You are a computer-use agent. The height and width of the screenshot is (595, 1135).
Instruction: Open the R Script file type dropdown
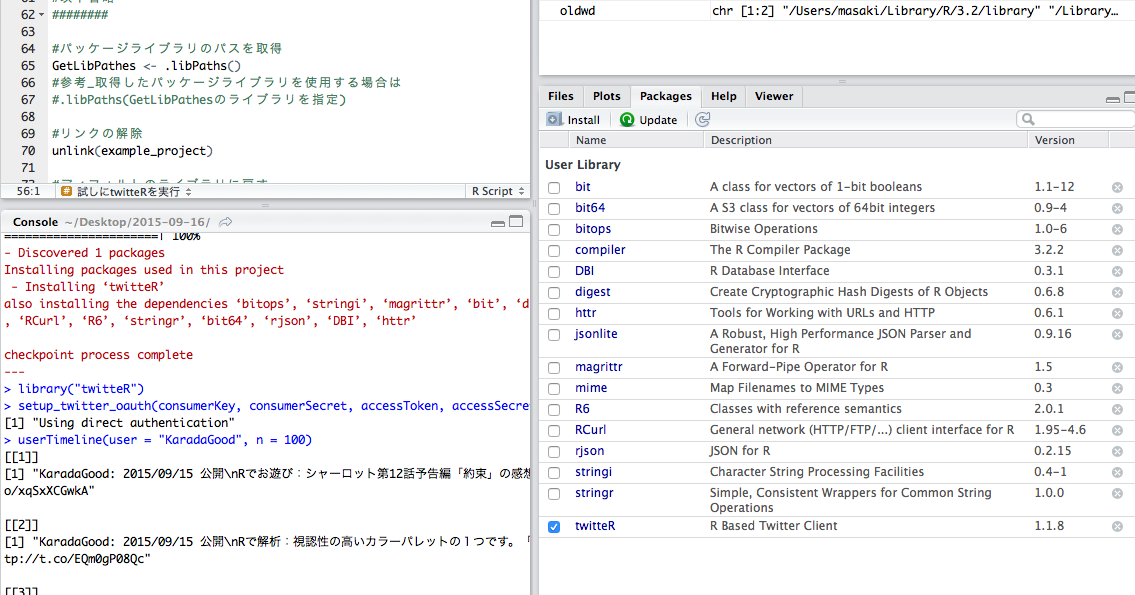497,191
